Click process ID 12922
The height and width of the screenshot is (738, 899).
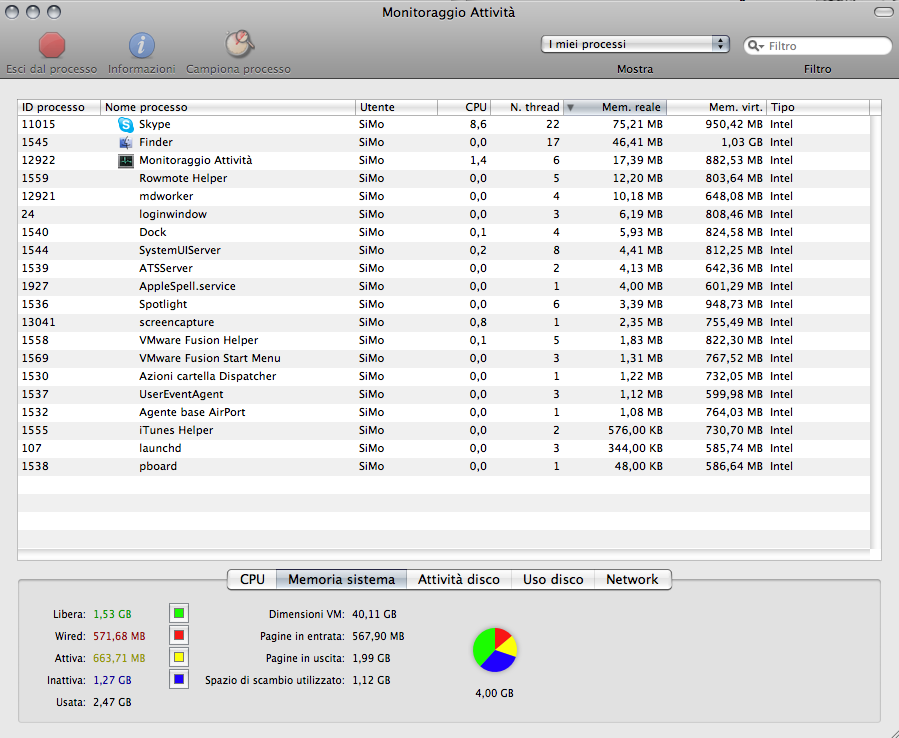(x=38, y=161)
